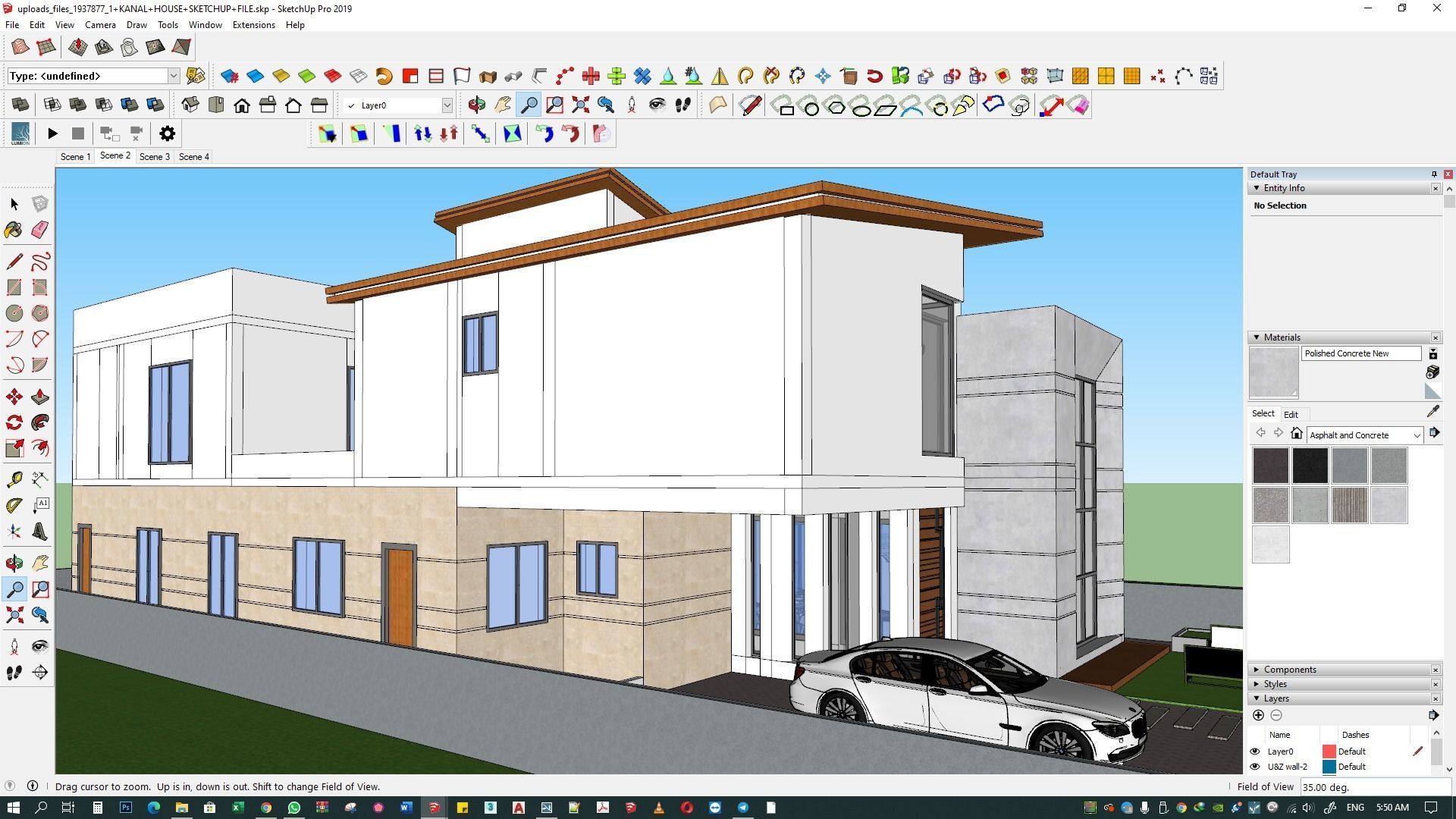This screenshot has height=819, width=1456.
Task: Select the Push/Pull tool
Action: 39,397
